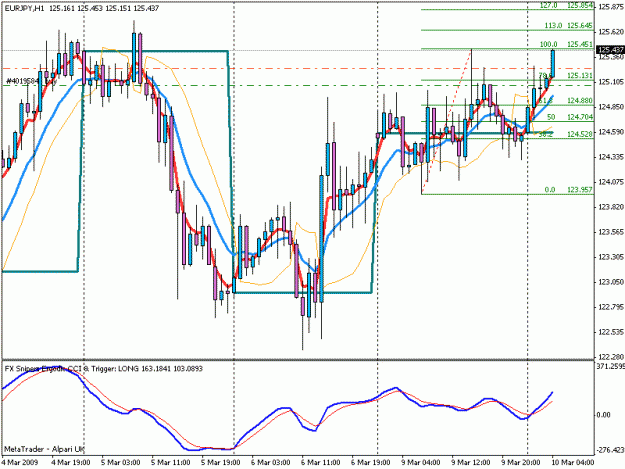Click Fibonacci 61.8 price value 124.880
Image resolution: width=625 pixels, height=469 pixels.
pyautogui.click(x=580, y=101)
